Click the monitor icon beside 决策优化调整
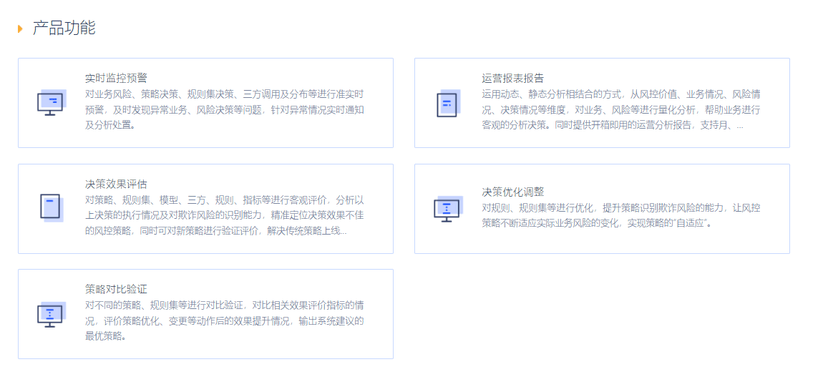The width and height of the screenshot is (828, 374). coord(448,209)
